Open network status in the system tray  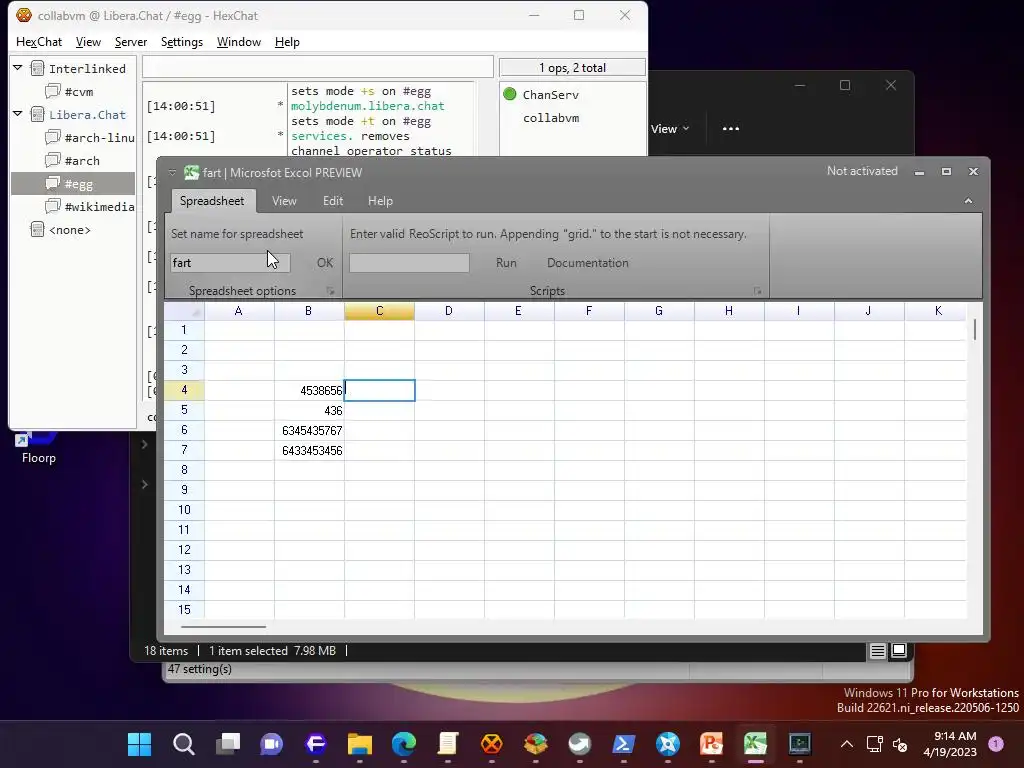coord(874,744)
